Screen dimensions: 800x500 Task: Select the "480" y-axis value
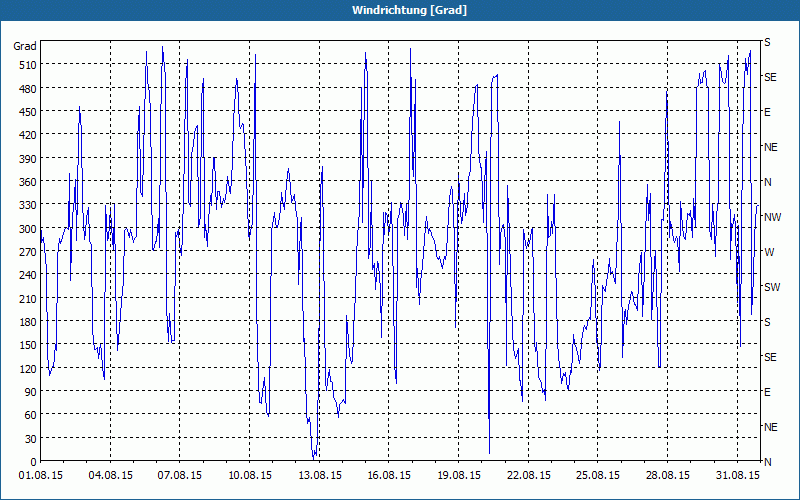[28, 89]
